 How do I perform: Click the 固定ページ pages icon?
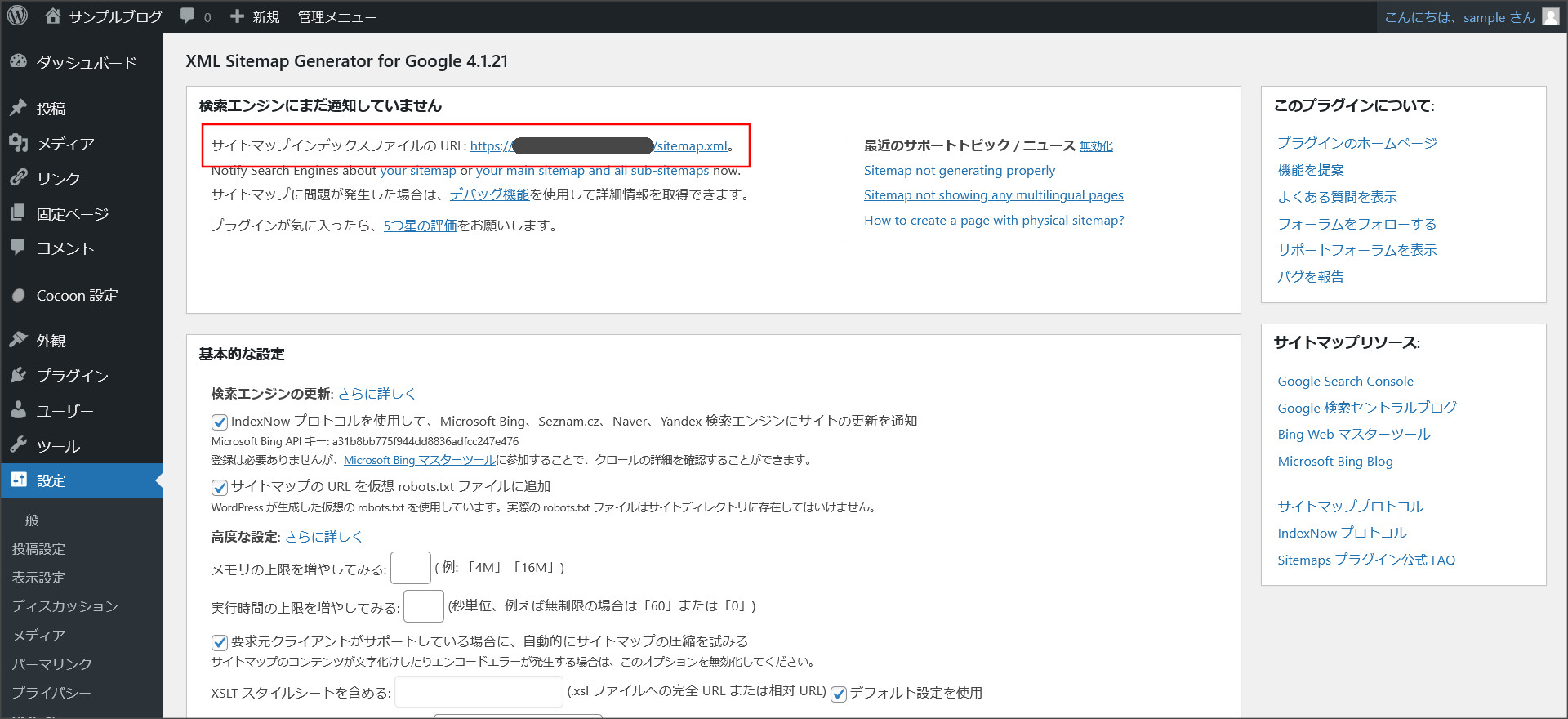tap(18, 213)
